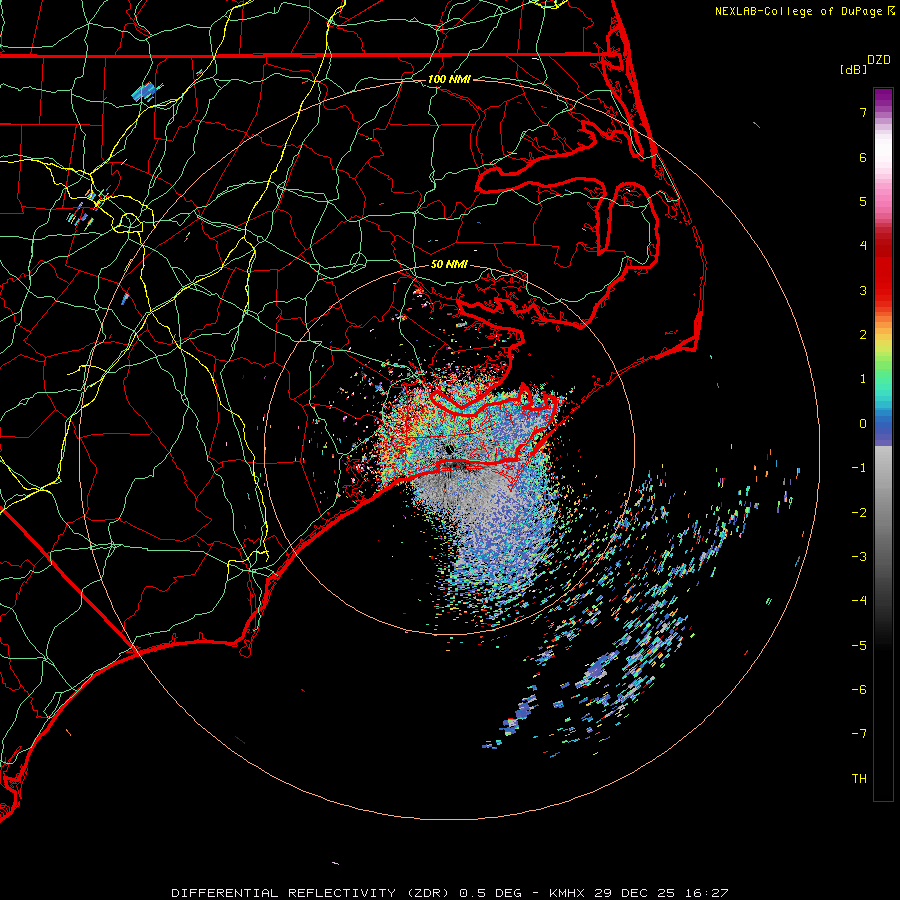This screenshot has height=900, width=900.
Task: Click the 2 tick label on scale
Action: pos(863,335)
